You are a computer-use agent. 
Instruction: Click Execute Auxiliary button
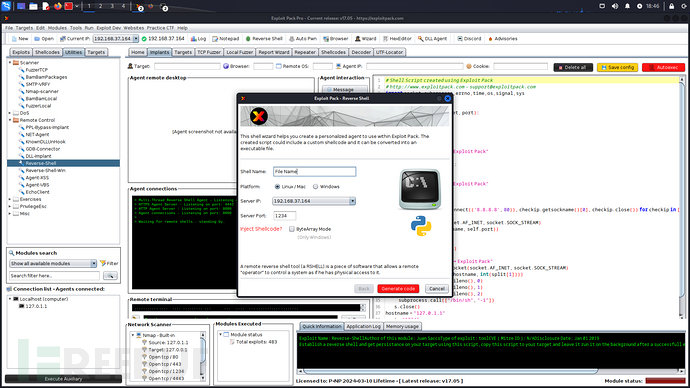click(63, 379)
